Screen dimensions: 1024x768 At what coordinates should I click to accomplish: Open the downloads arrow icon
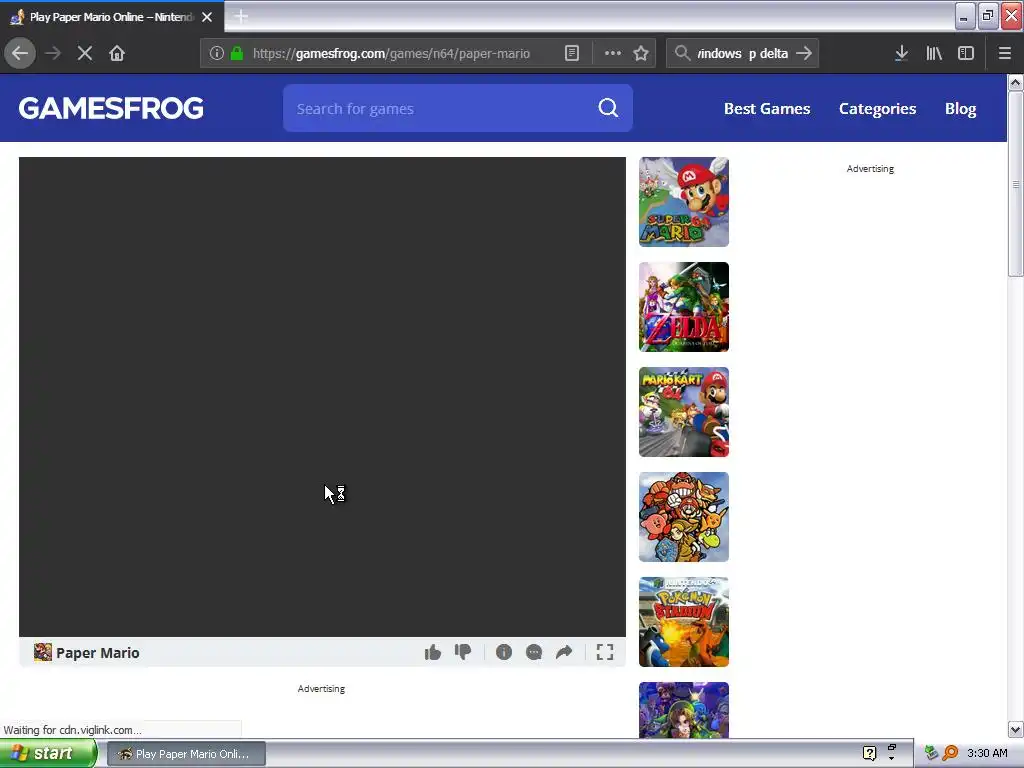(x=901, y=53)
